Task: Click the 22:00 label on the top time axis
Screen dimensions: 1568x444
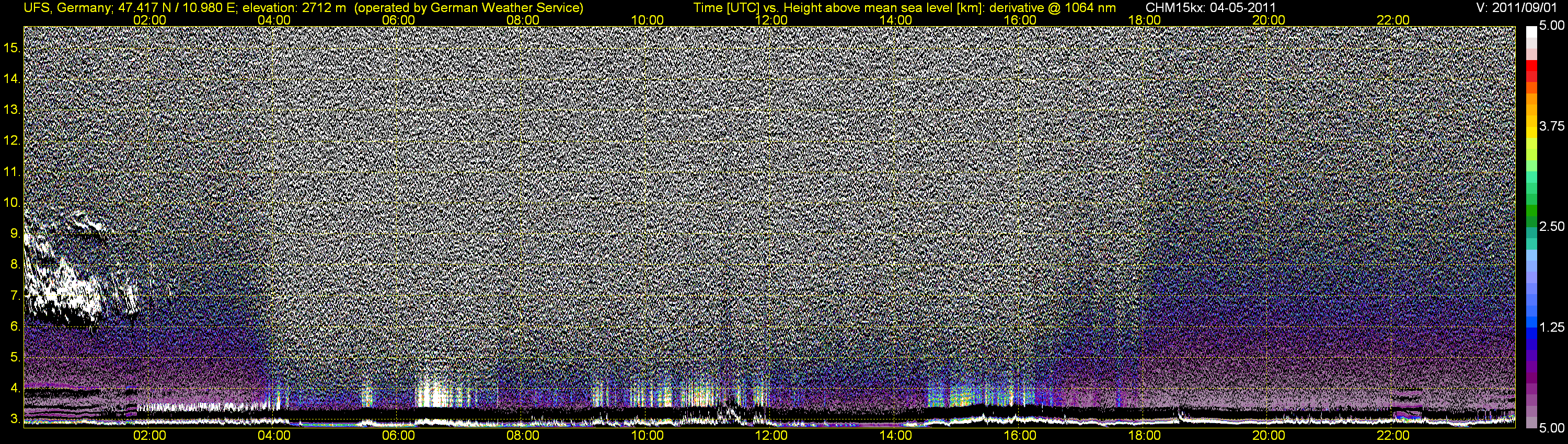Action: point(1393,20)
